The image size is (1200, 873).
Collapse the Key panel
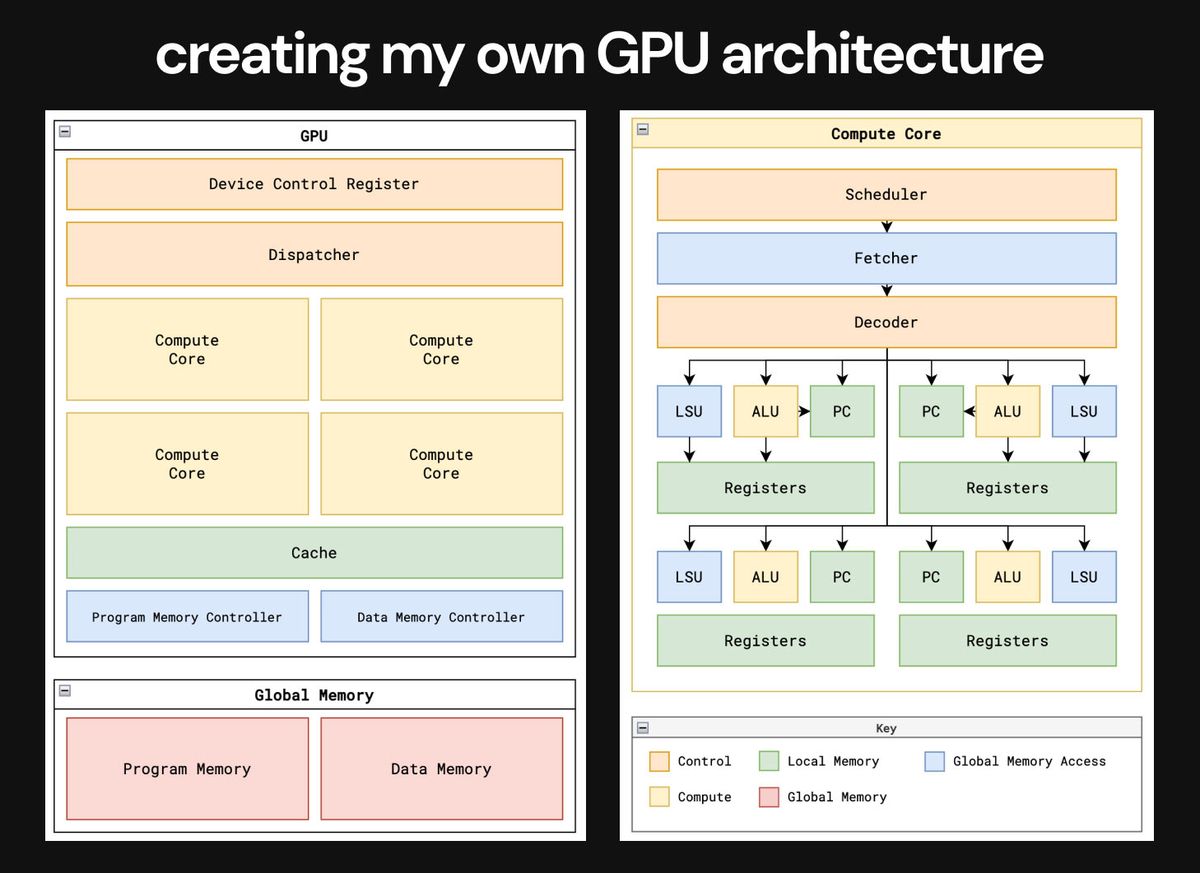[643, 727]
